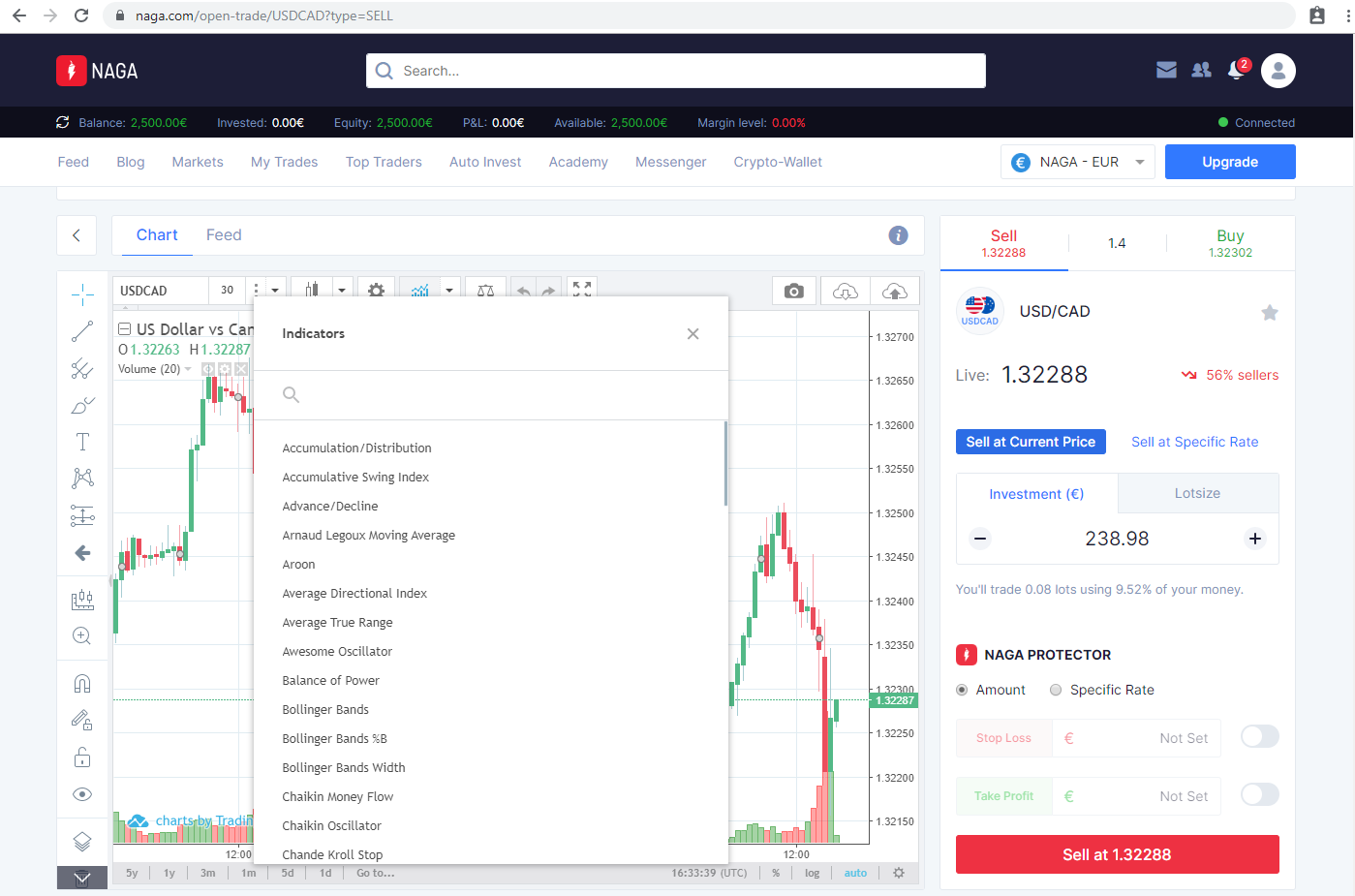Select the Bollinger Bands indicator
The image size is (1355, 896).
click(x=325, y=710)
